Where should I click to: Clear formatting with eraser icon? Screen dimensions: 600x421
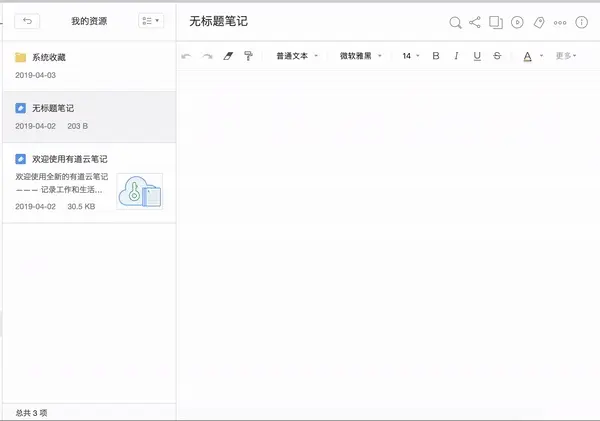click(228, 56)
